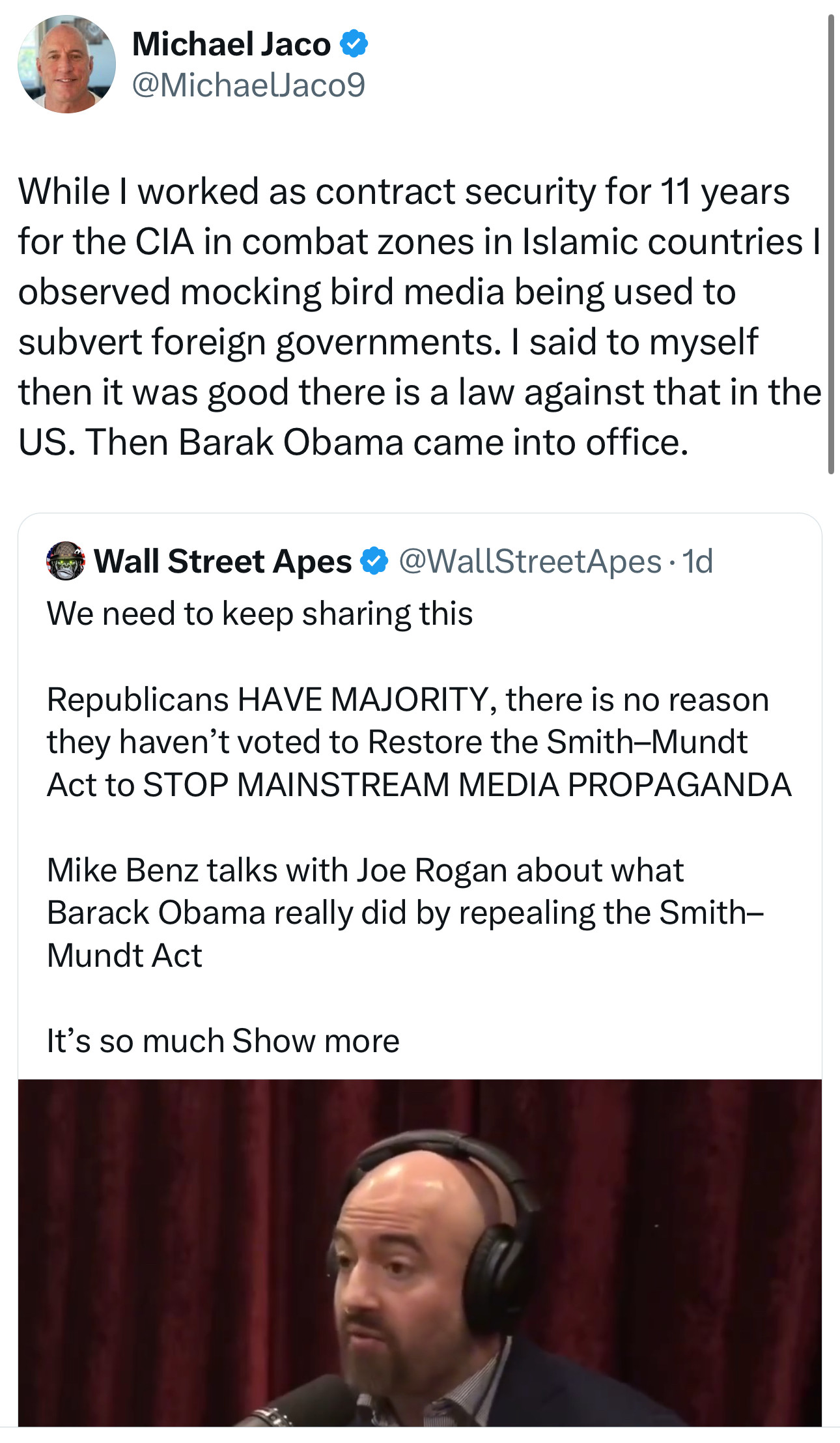840x1443 pixels.
Task: Open the Wall Street Apes avatar icon
Action: coord(66,561)
